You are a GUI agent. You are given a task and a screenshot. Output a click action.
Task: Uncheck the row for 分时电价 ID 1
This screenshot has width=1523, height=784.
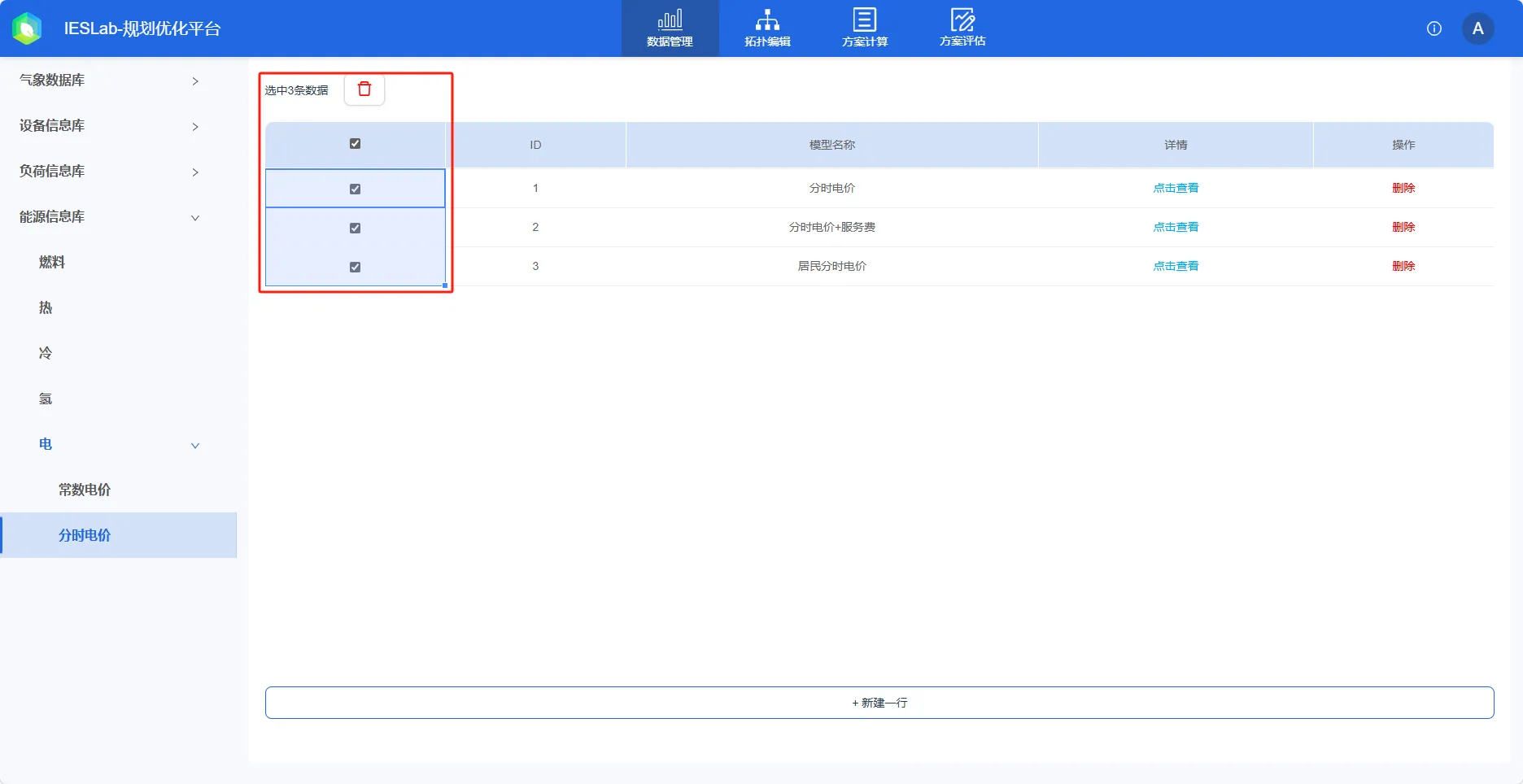355,189
